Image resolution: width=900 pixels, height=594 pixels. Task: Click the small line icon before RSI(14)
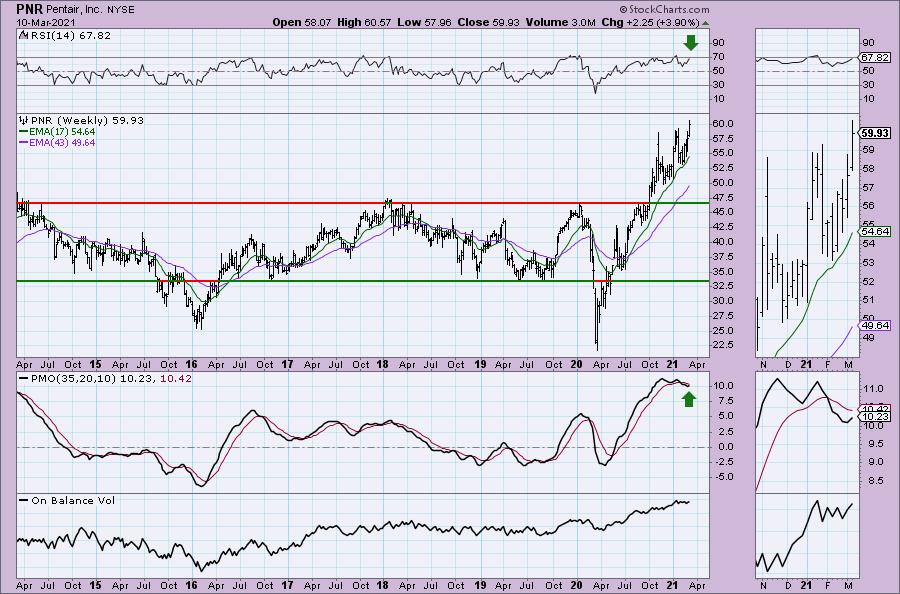coord(24,35)
